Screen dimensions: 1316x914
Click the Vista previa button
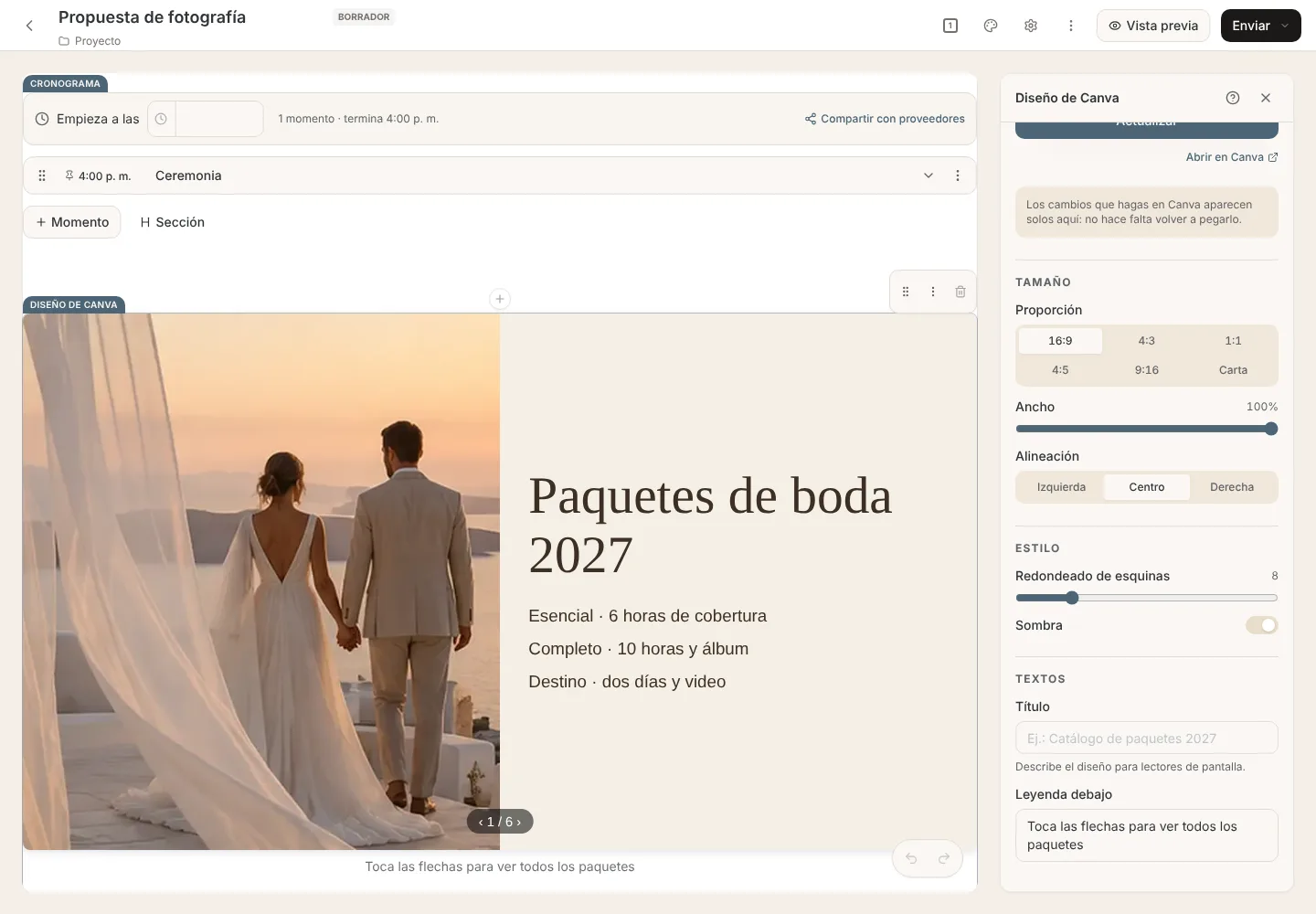[x=1153, y=26]
